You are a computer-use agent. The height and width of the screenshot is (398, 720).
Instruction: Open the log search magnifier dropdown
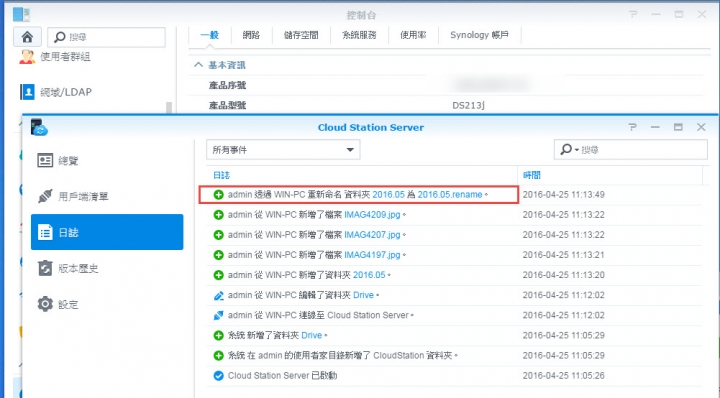(x=569, y=150)
